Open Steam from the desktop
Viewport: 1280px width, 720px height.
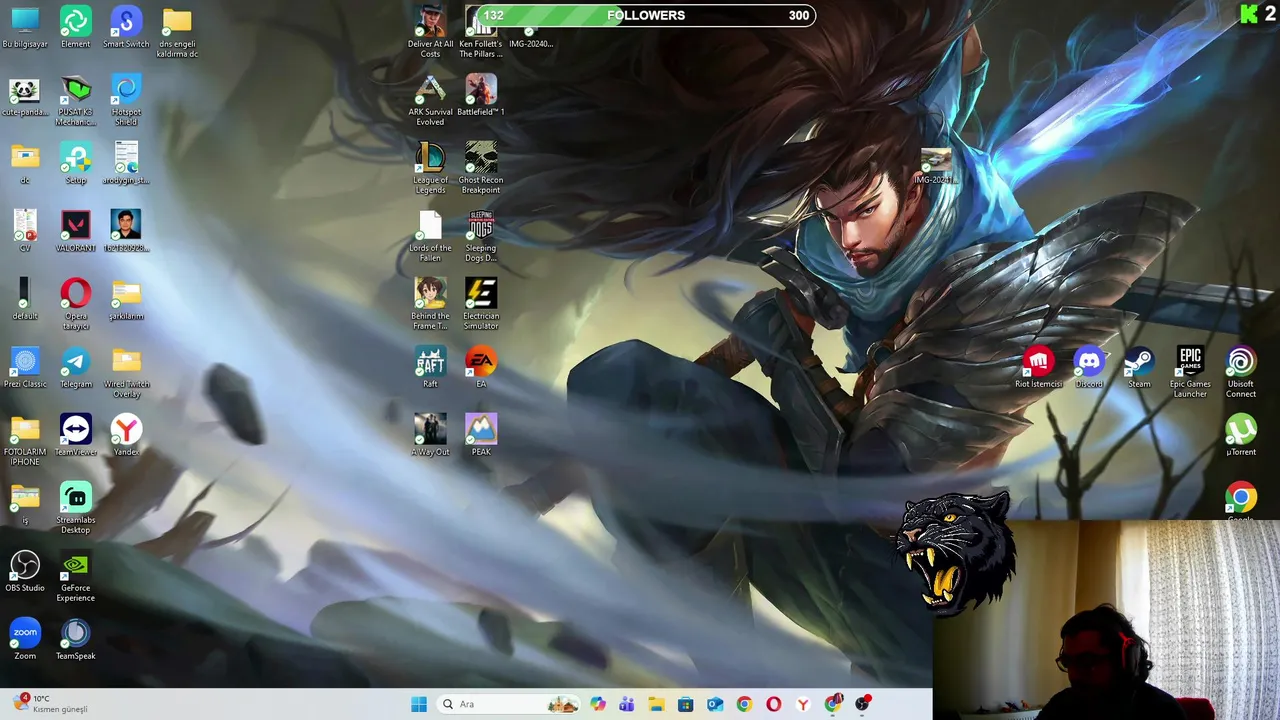point(1139,367)
